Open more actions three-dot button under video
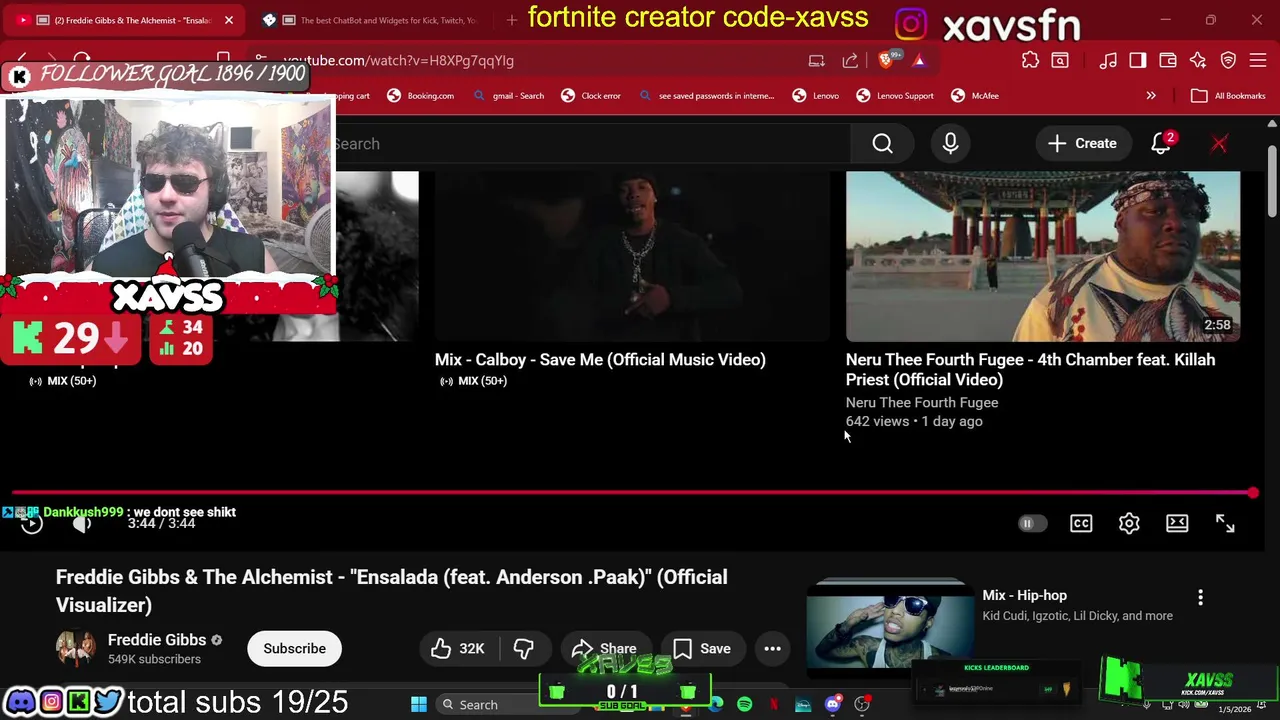Screen dimensions: 1280x720 pos(772,648)
